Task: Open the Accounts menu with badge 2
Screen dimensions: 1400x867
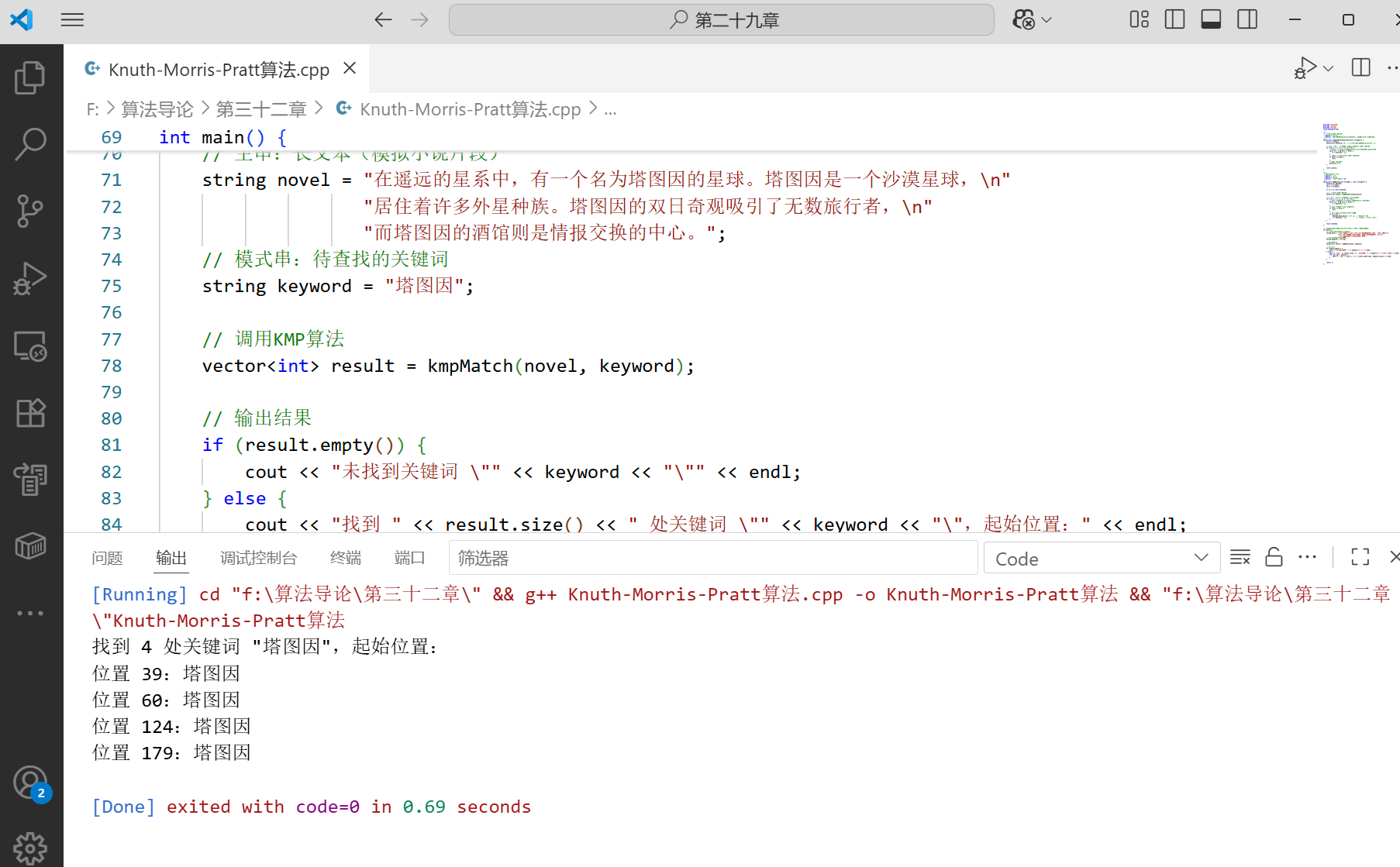Action: click(30, 783)
